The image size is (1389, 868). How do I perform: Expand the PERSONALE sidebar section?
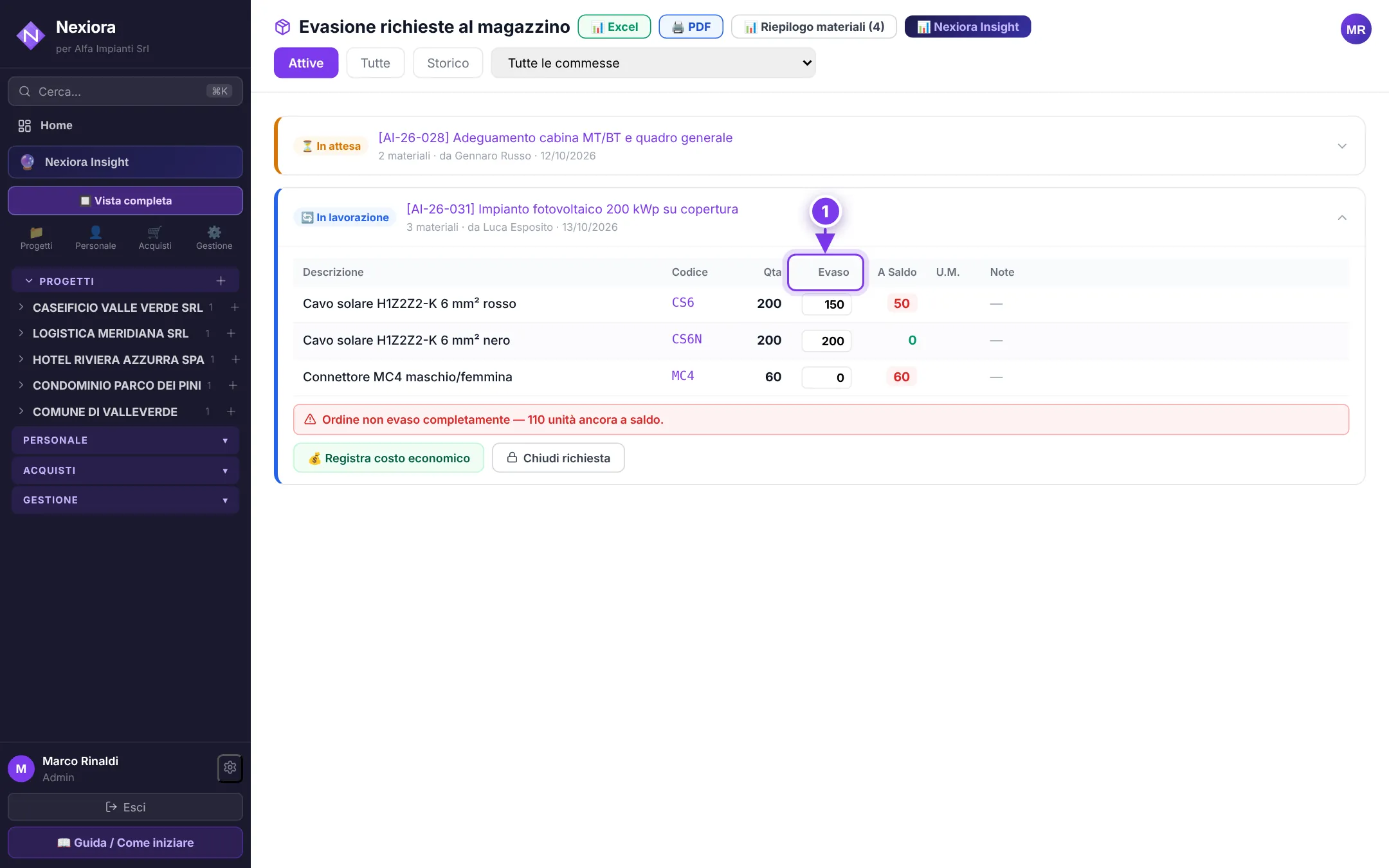(125, 440)
